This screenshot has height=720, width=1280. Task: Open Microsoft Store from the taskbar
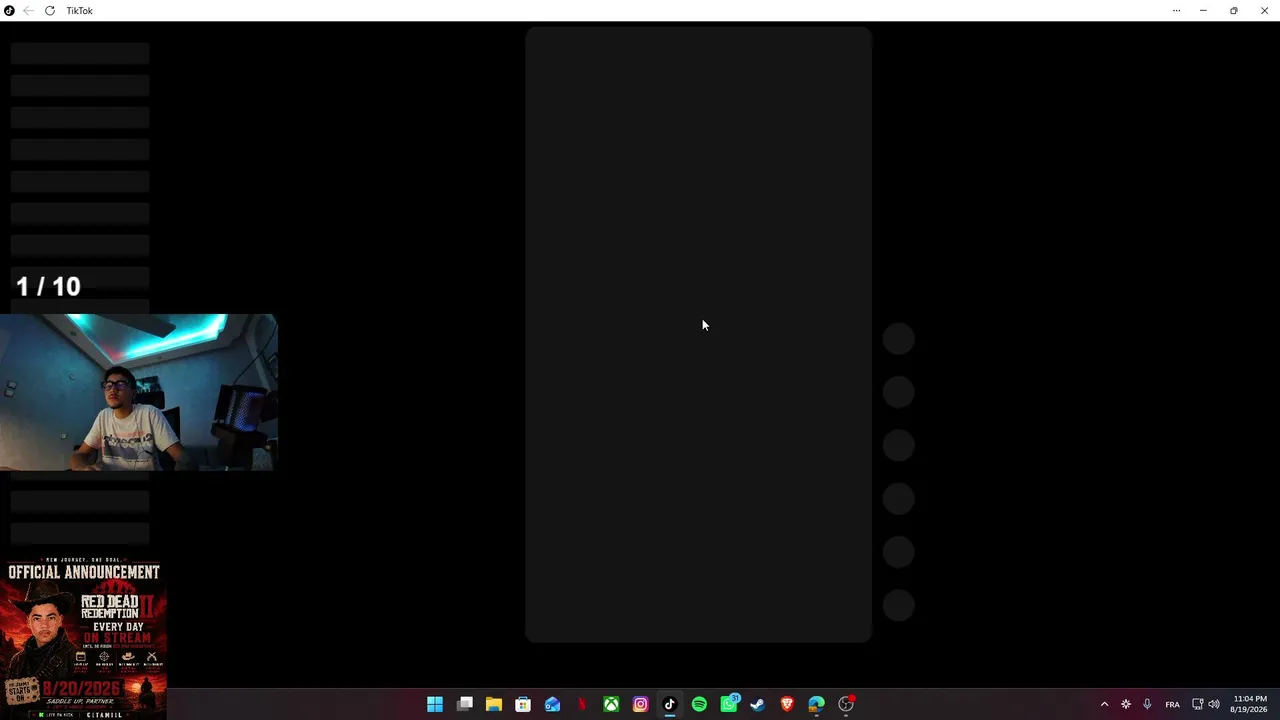point(523,704)
